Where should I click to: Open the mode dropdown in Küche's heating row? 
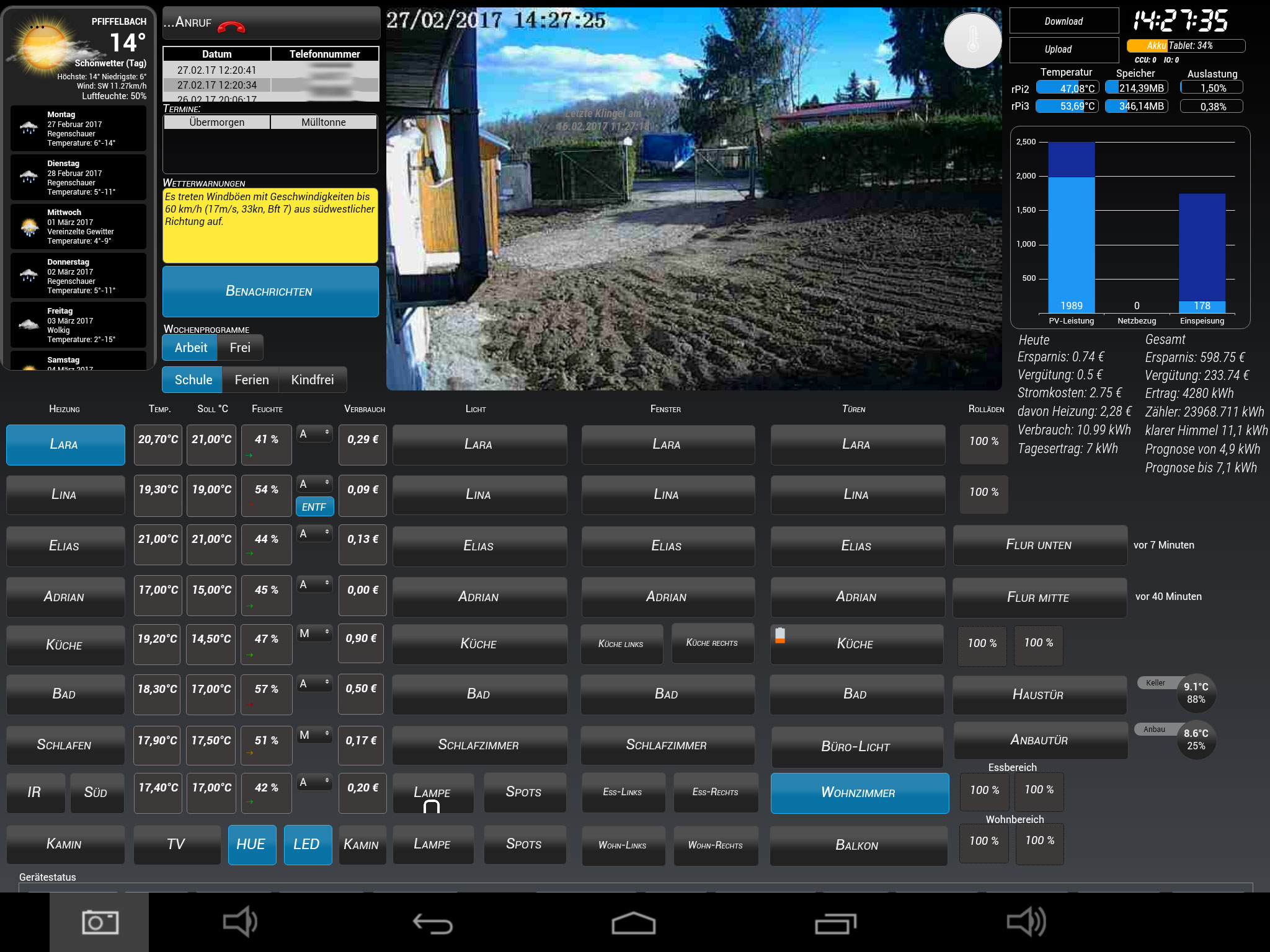(x=314, y=633)
